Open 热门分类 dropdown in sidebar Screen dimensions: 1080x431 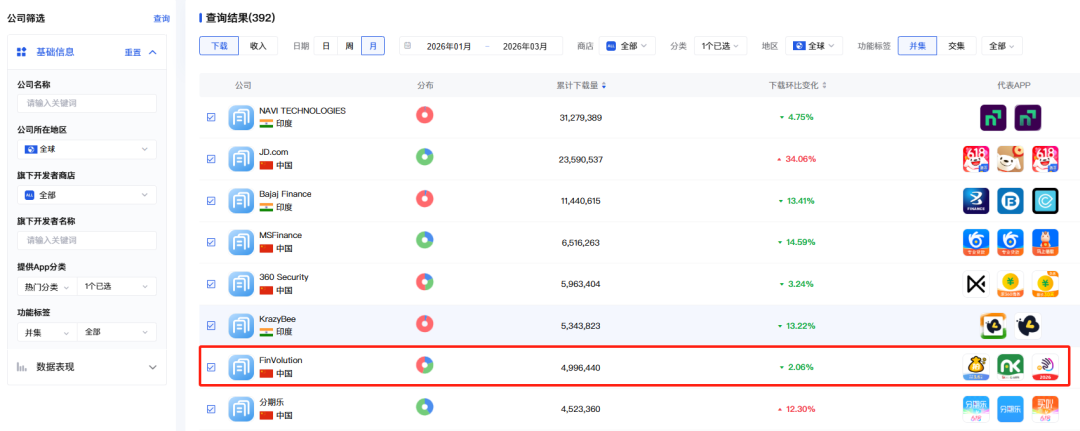48,286
